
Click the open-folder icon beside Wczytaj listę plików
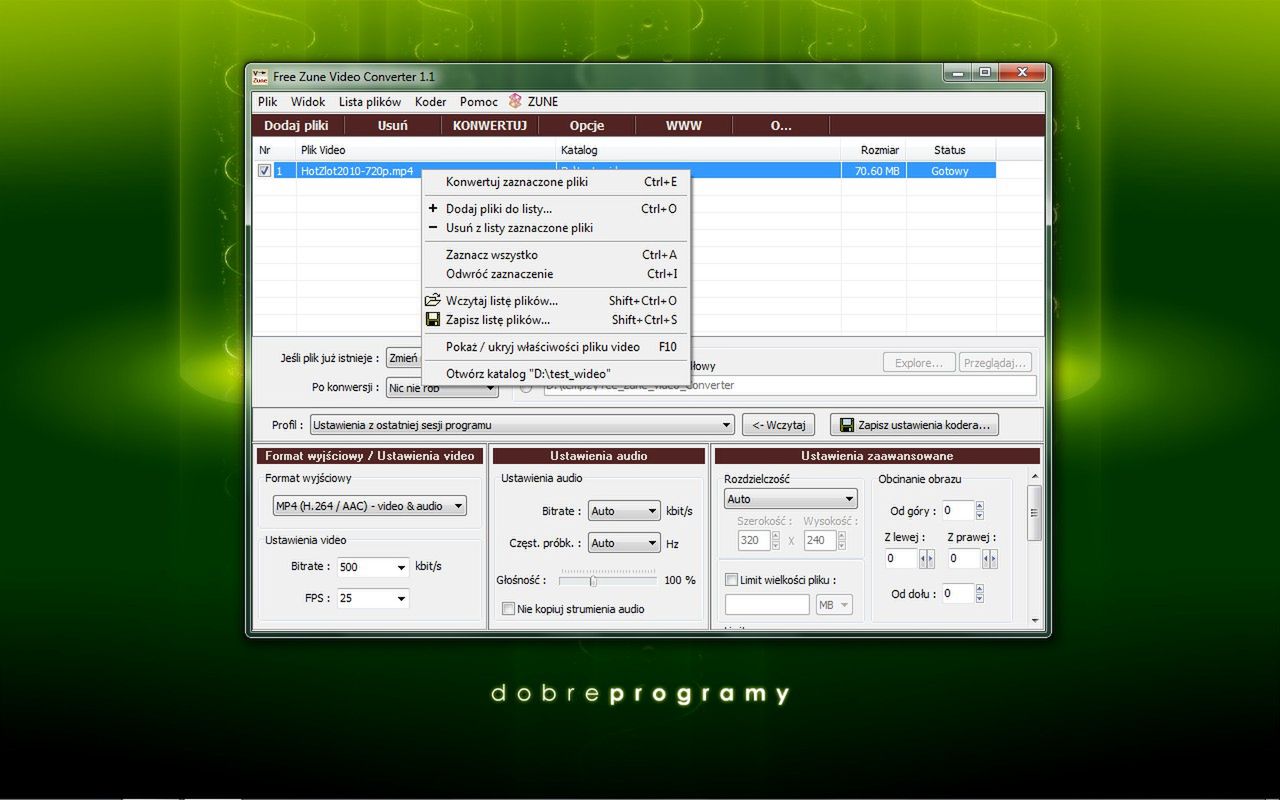[x=433, y=300]
